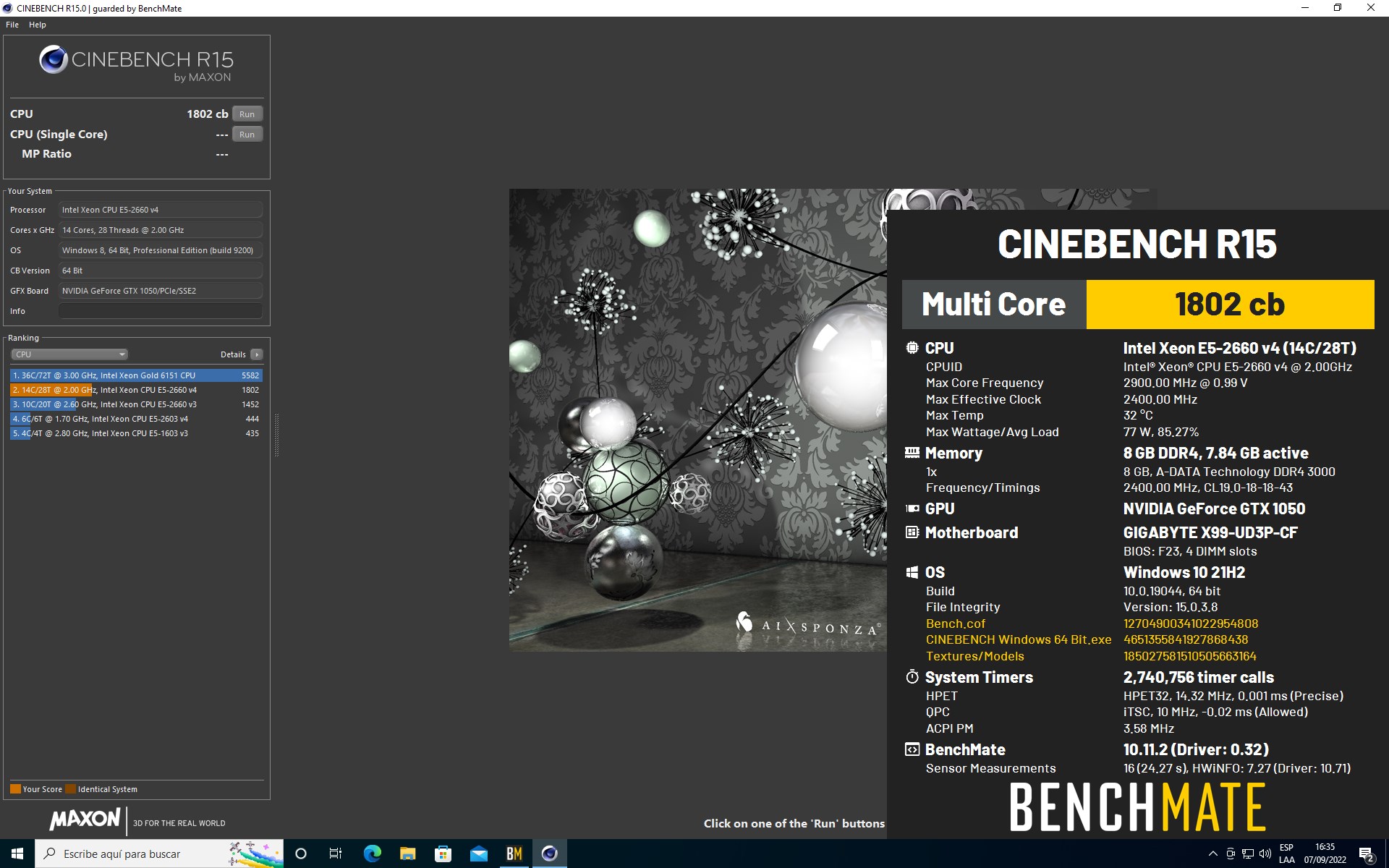Click the System Timers stopwatch icon
Viewport: 1389px width, 868px height.
click(912, 677)
